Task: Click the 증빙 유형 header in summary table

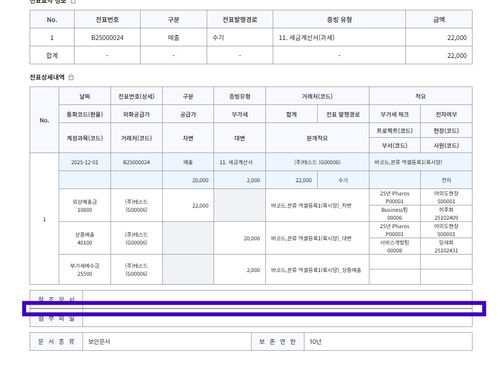Action: [x=339, y=20]
